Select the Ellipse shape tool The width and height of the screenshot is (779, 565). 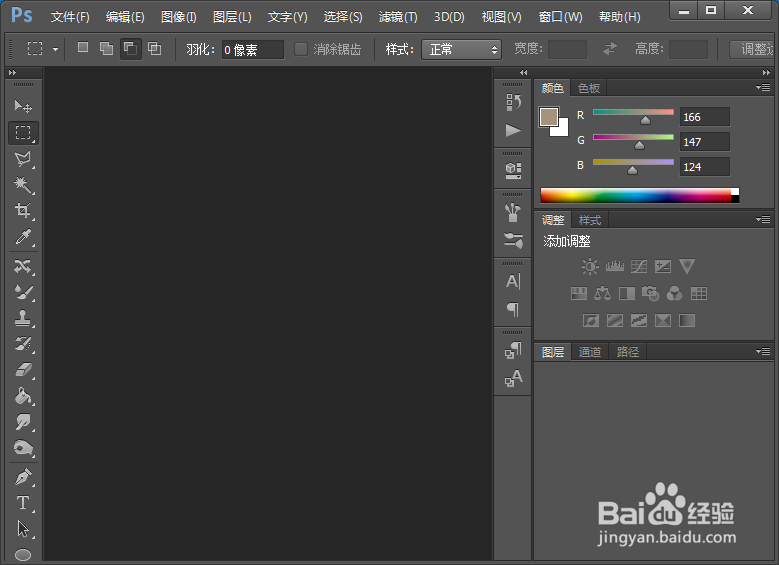tap(23, 554)
